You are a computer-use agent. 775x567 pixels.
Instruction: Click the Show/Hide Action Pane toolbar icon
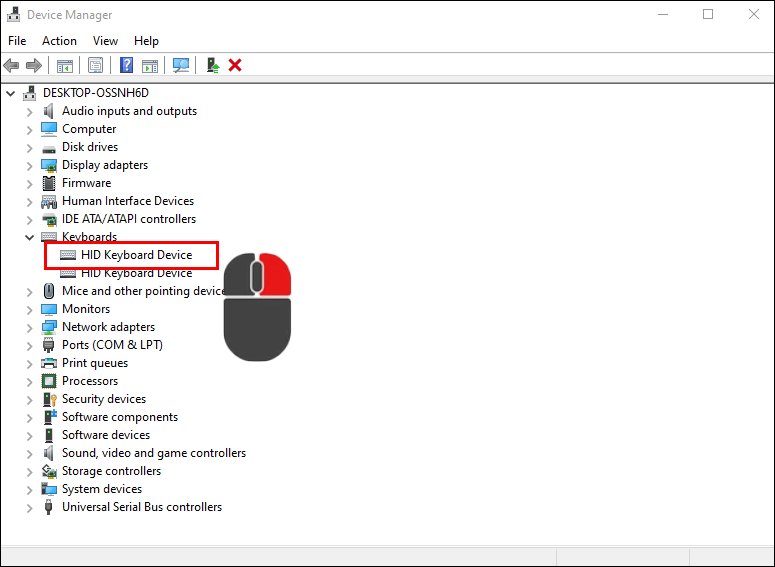(x=150, y=65)
